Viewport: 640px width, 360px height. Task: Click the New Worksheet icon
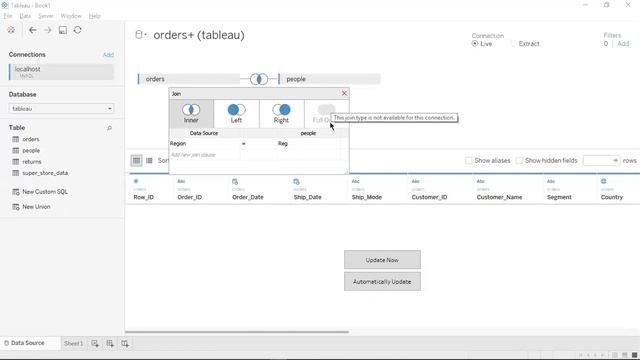pos(95,344)
